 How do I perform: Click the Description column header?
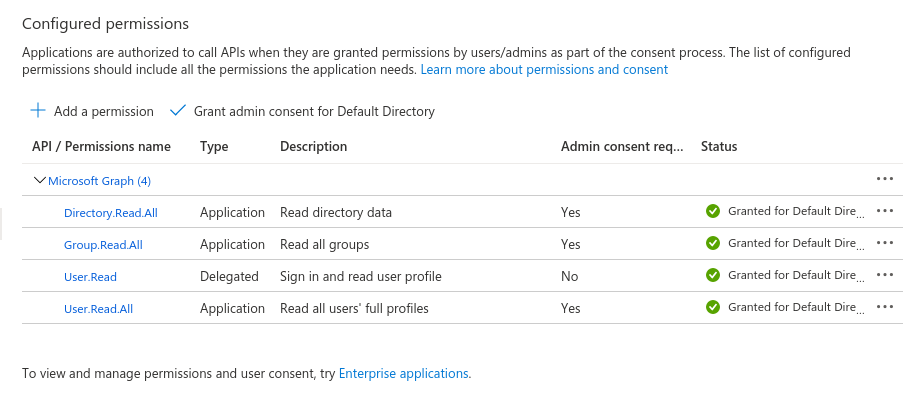tap(313, 146)
